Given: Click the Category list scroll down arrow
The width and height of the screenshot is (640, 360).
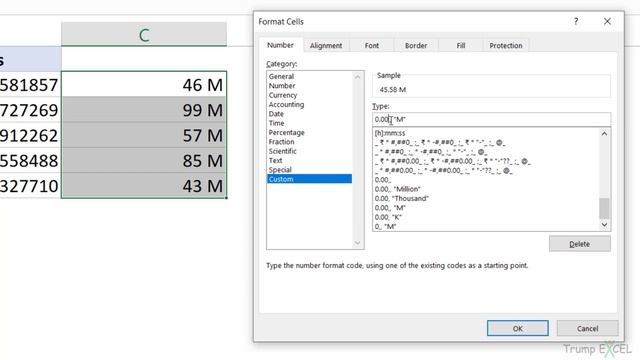Looking at the screenshot, I should [x=358, y=243].
